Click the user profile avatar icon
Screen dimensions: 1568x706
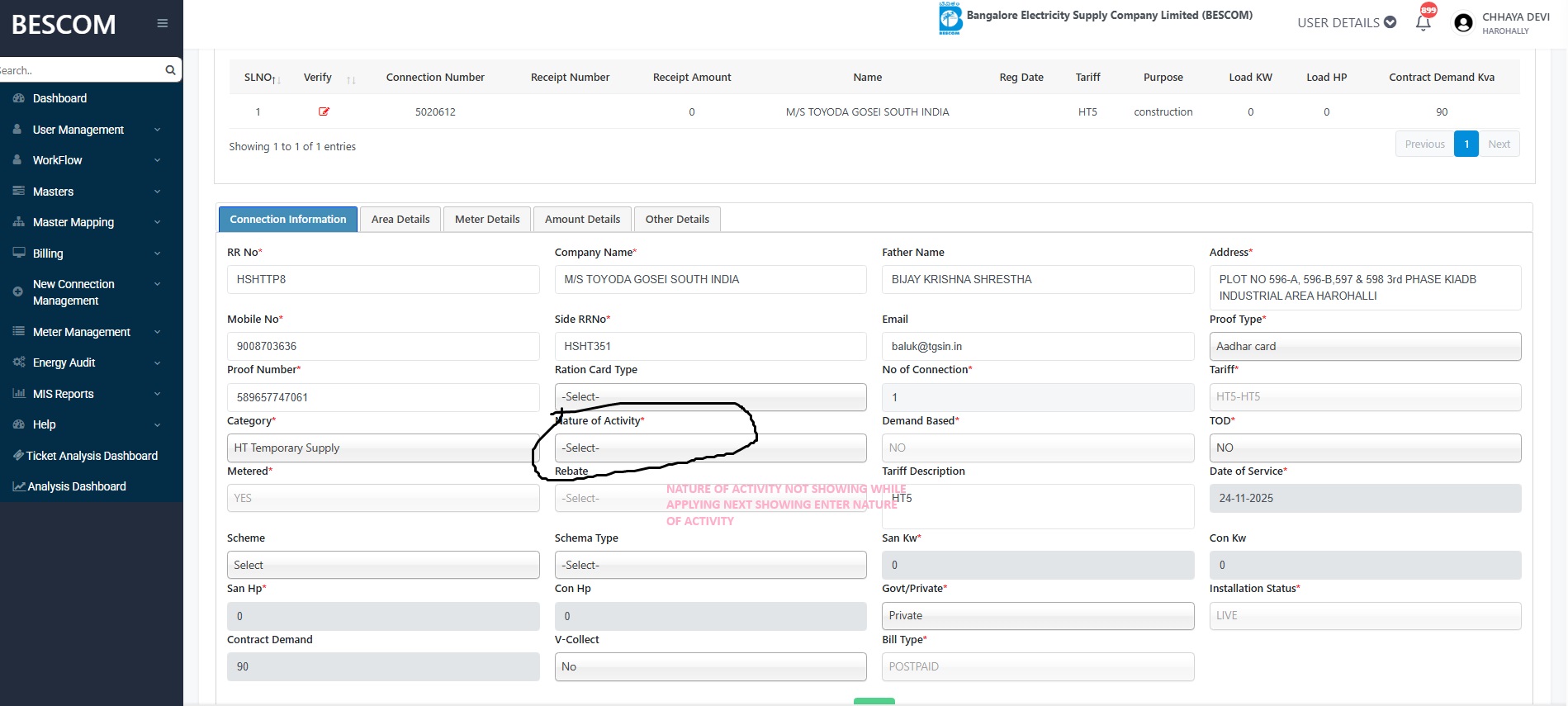tap(1463, 23)
